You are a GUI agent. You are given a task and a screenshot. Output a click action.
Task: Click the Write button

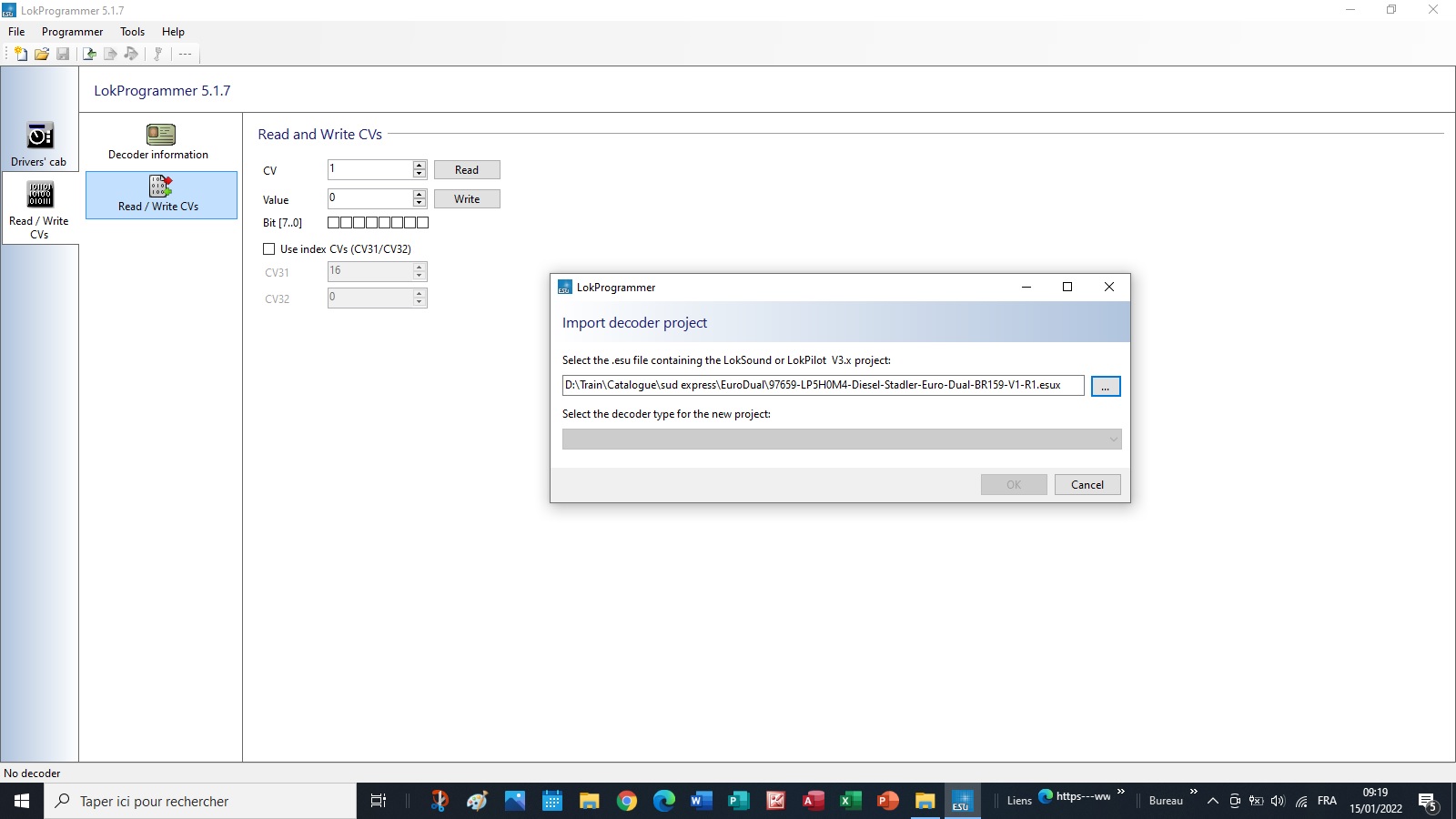[x=467, y=198]
